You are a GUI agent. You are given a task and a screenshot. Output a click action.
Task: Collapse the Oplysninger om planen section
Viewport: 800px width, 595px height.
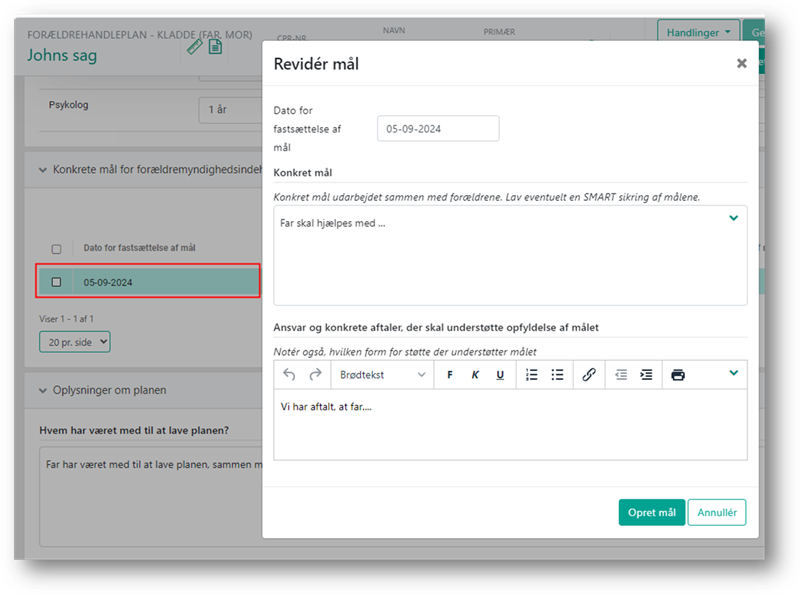41,391
